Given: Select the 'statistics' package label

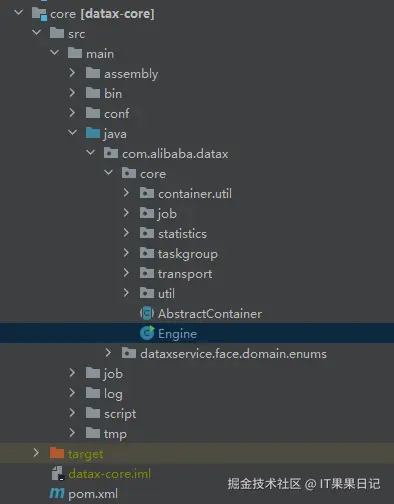Looking at the screenshot, I should pyautogui.click(x=182, y=234).
